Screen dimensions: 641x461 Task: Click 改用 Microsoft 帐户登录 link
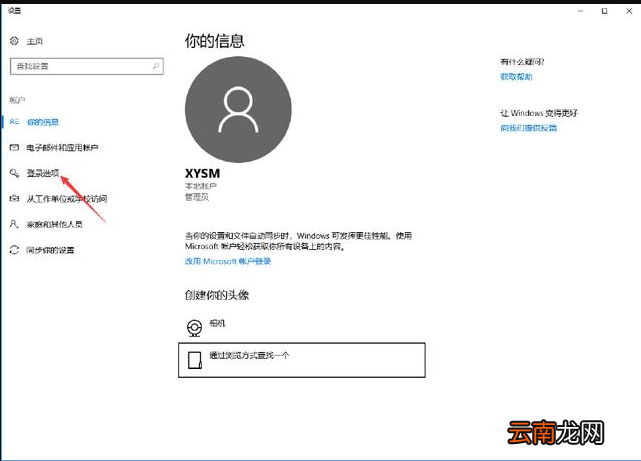tap(228, 261)
